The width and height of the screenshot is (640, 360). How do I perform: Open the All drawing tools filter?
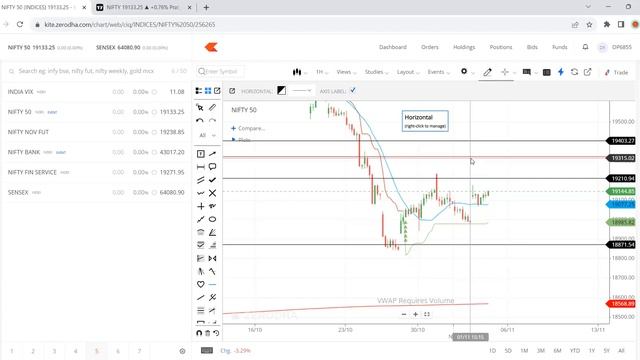[207, 135]
